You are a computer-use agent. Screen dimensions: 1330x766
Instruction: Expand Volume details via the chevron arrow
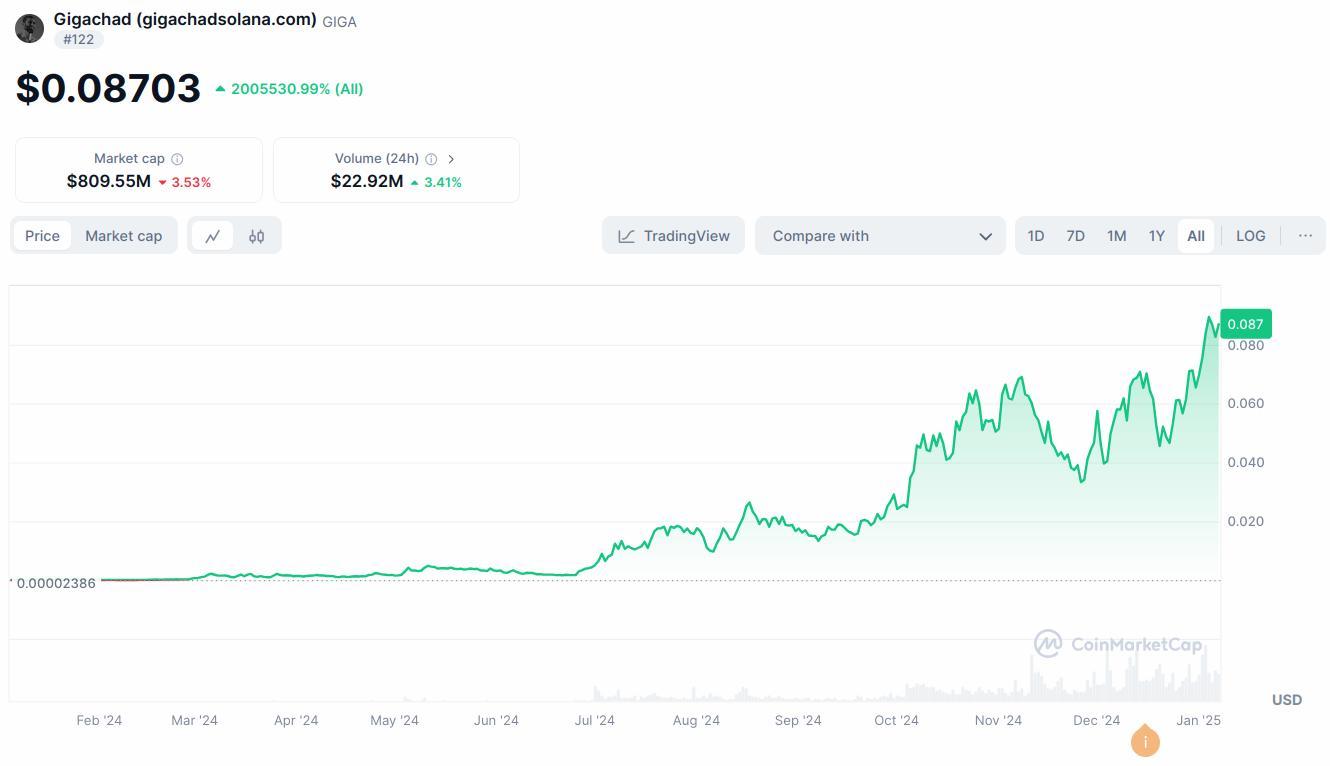tap(452, 158)
